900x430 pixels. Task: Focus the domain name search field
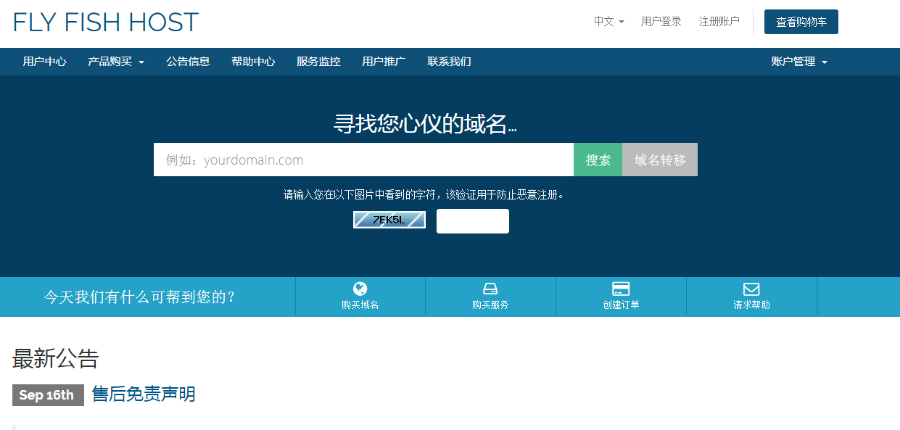pyautogui.click(x=363, y=160)
